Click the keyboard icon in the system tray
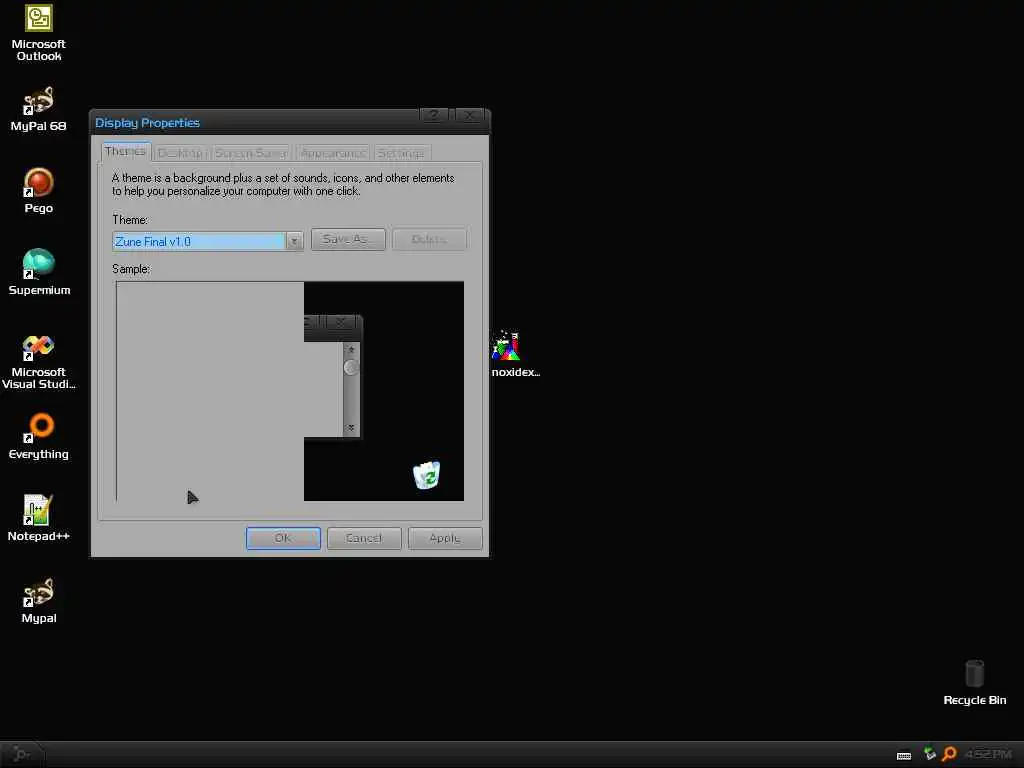 [x=904, y=755]
